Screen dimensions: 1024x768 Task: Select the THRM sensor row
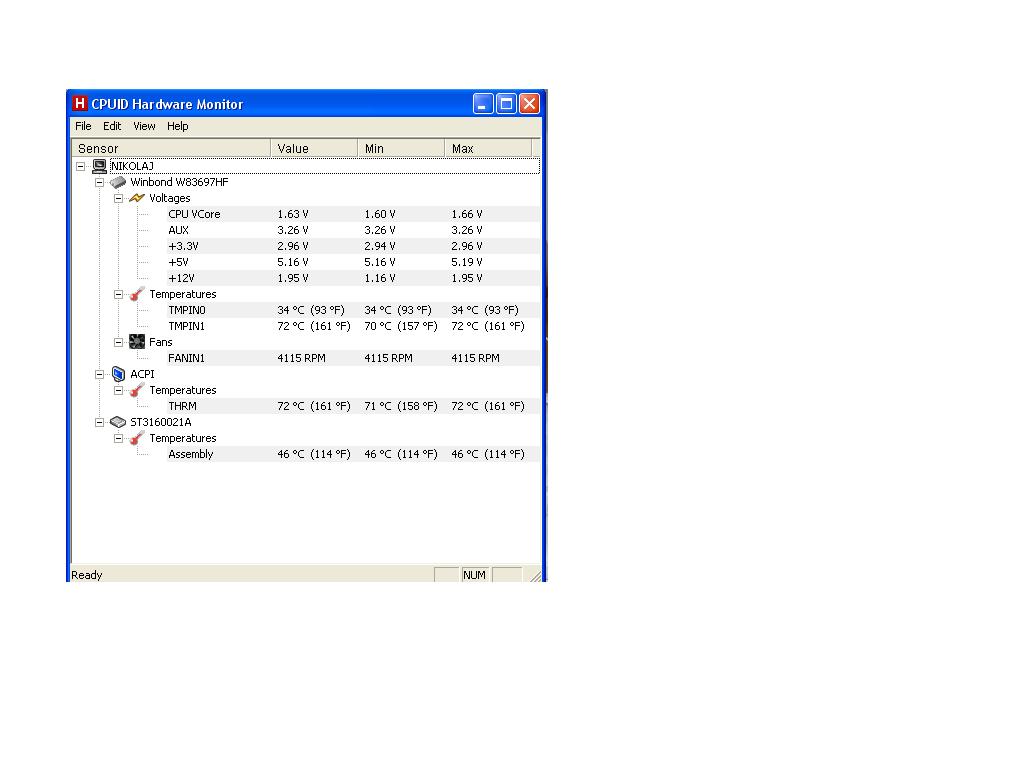tap(353, 406)
